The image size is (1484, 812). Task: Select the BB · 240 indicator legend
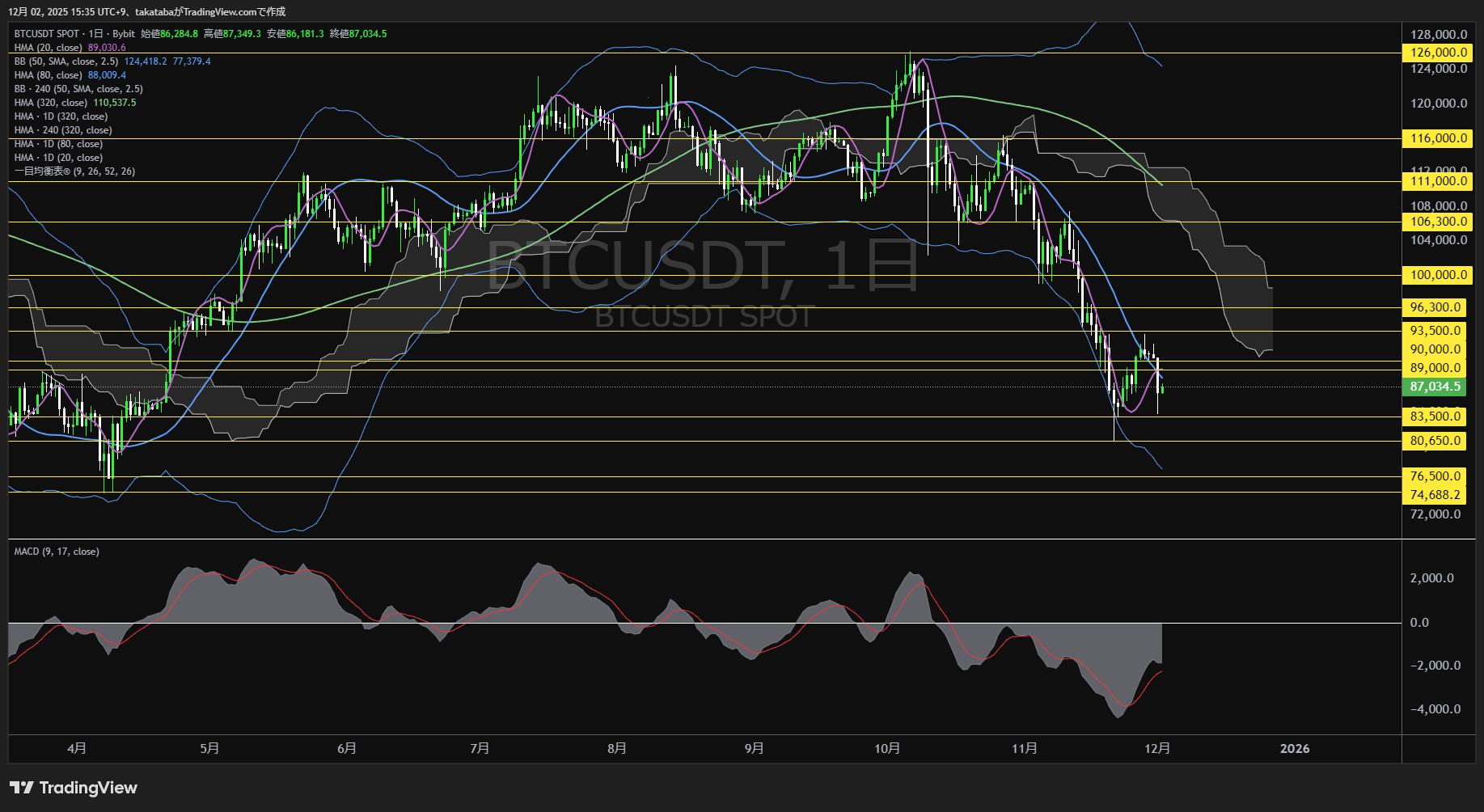click(78, 89)
